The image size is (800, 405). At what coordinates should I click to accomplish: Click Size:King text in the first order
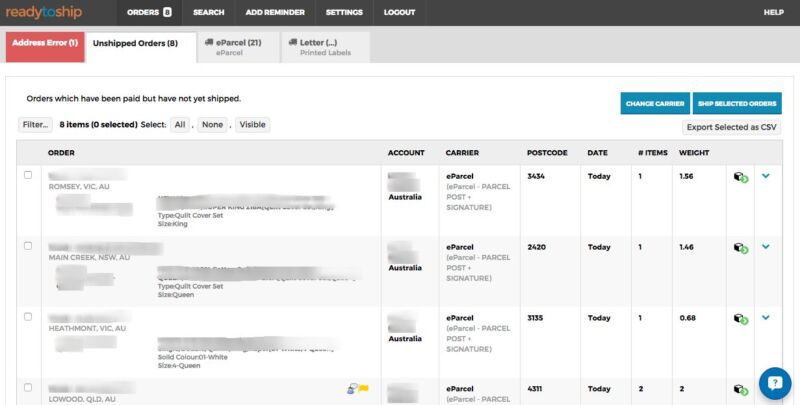[x=172, y=224]
